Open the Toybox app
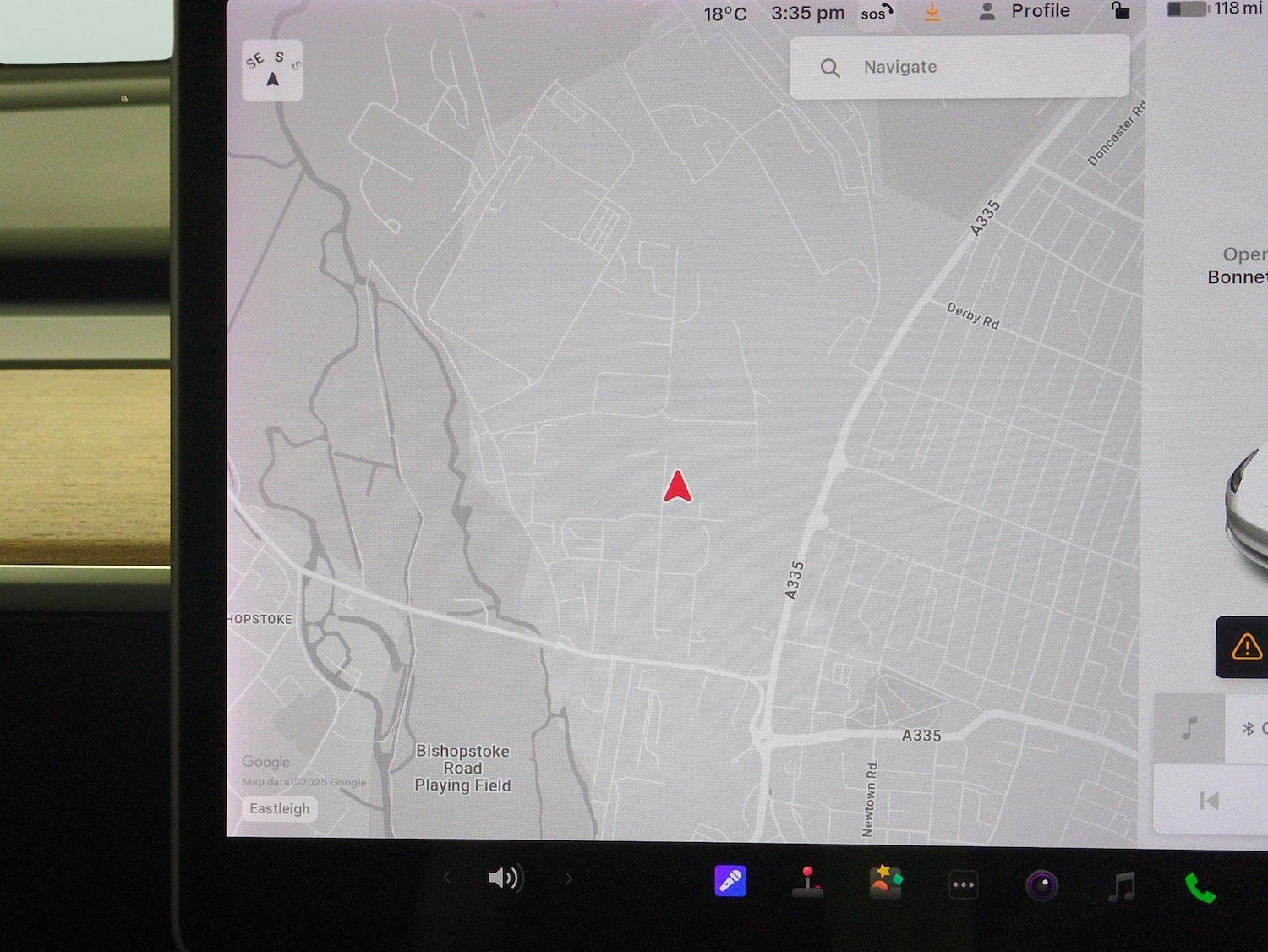The image size is (1268, 952). [885, 882]
